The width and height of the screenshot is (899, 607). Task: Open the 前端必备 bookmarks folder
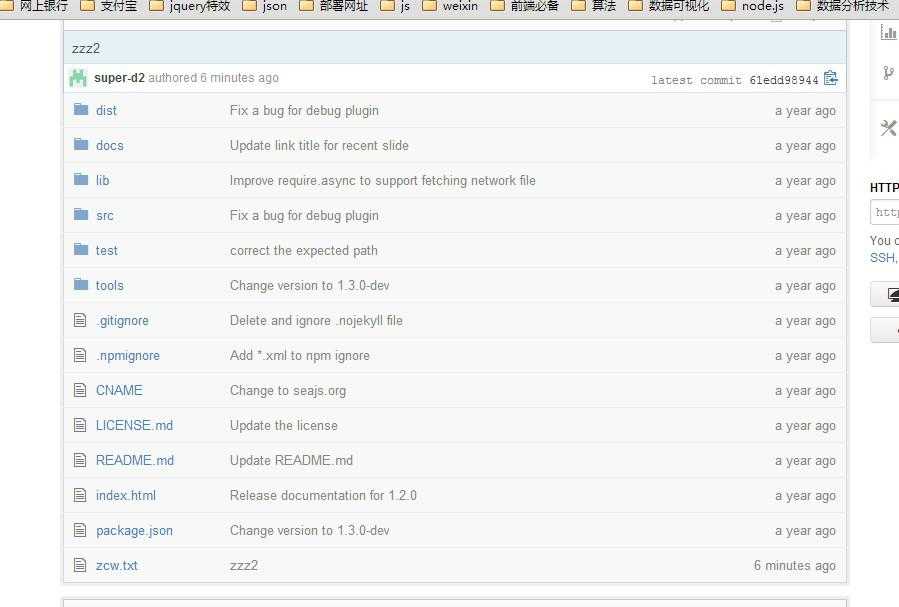pos(525,6)
